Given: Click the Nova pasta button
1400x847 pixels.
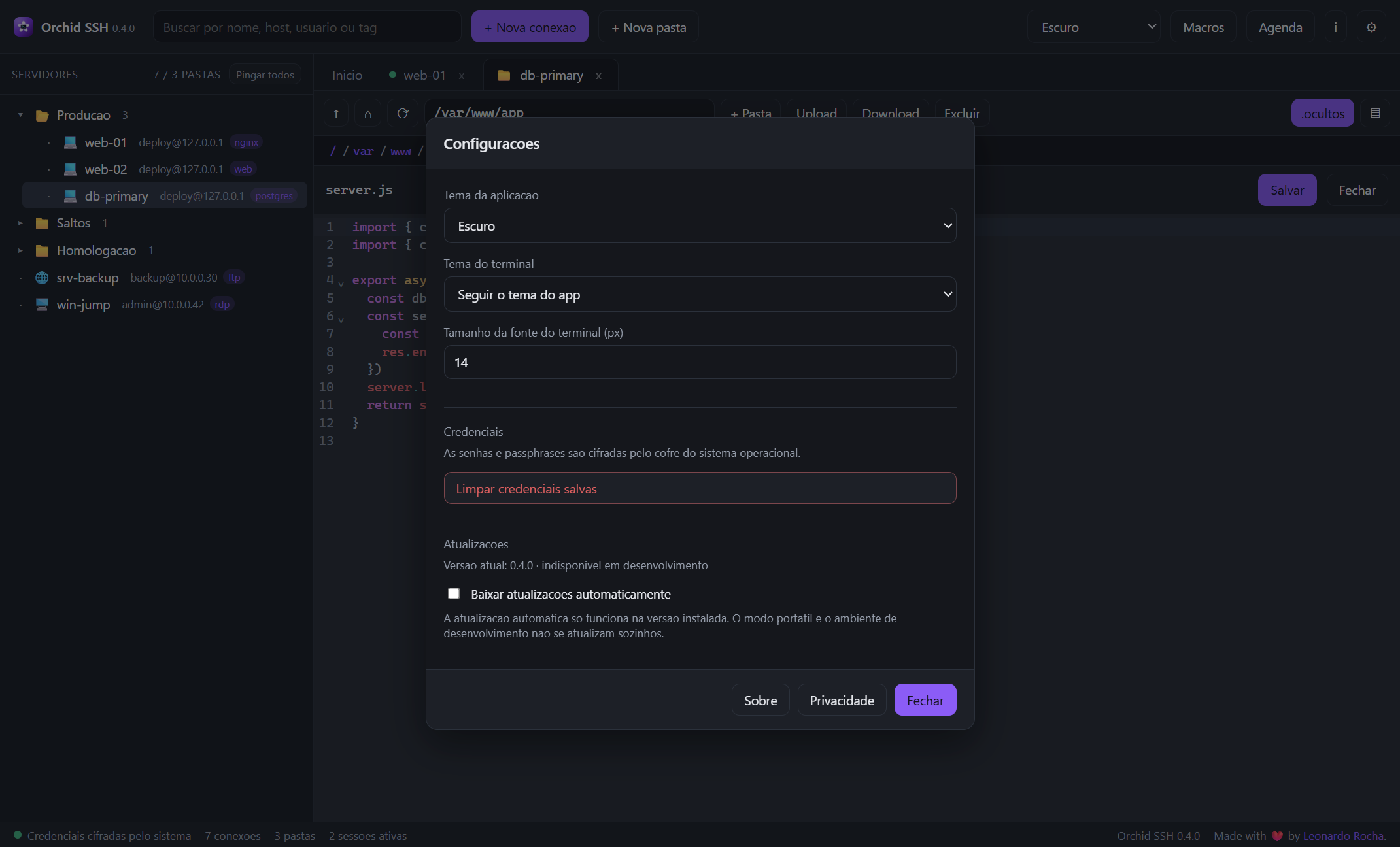Looking at the screenshot, I should point(649,27).
